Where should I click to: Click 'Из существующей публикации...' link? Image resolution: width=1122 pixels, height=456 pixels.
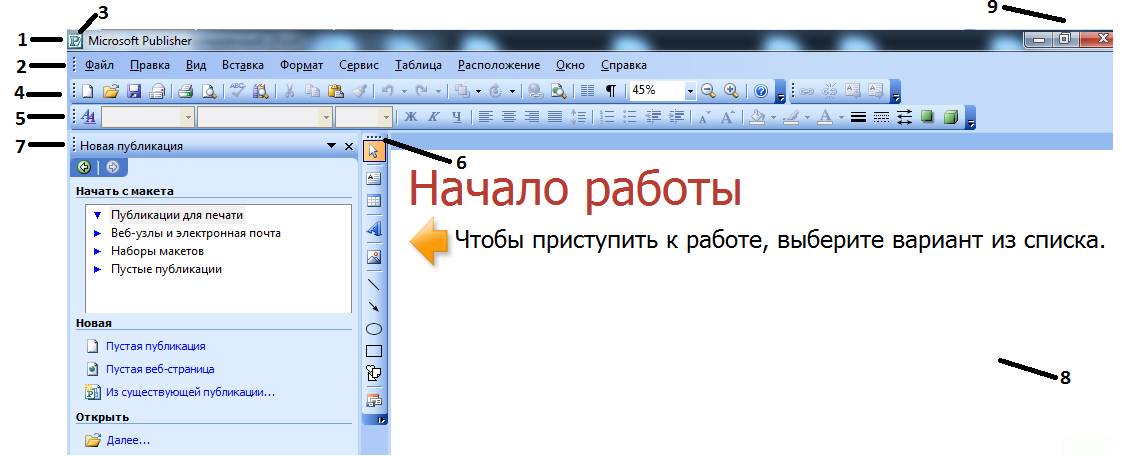coord(190,392)
